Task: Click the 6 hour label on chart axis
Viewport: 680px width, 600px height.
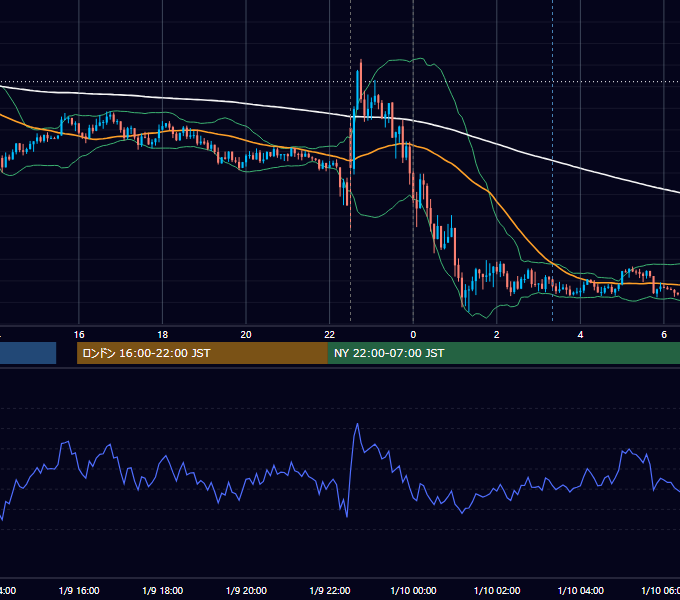Action: pos(664,335)
